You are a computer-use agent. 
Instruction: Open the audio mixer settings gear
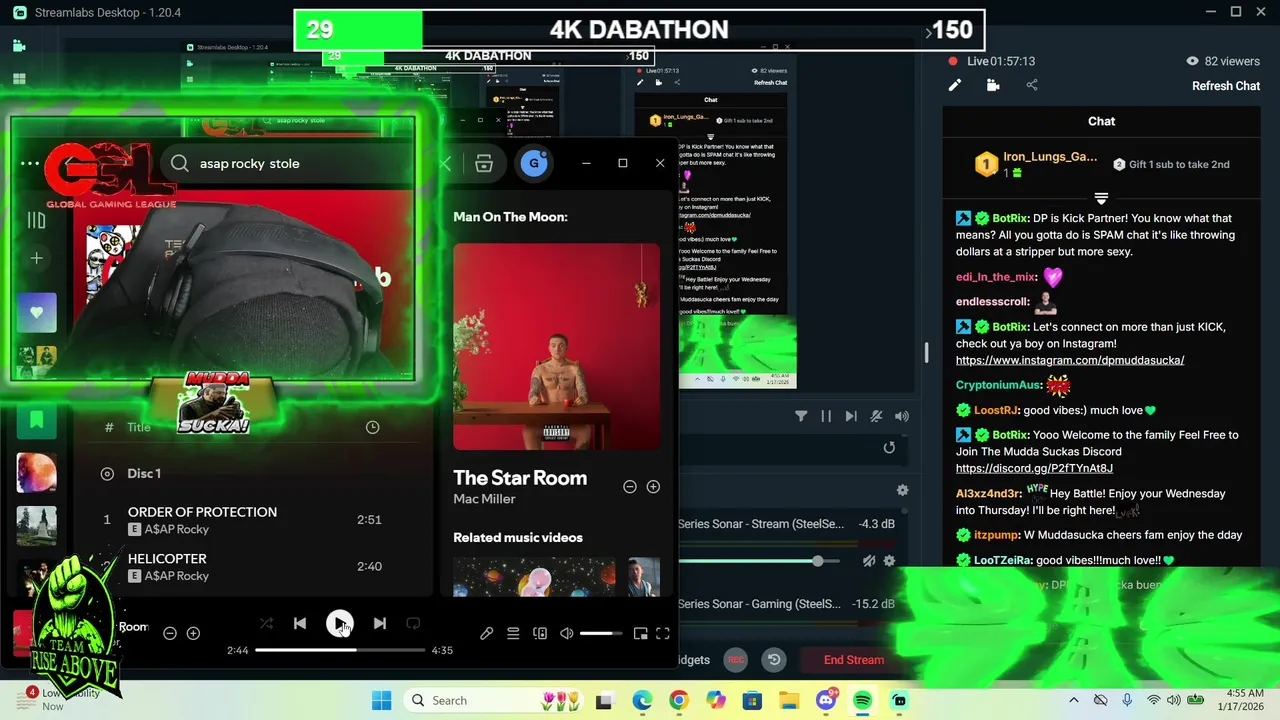902,490
